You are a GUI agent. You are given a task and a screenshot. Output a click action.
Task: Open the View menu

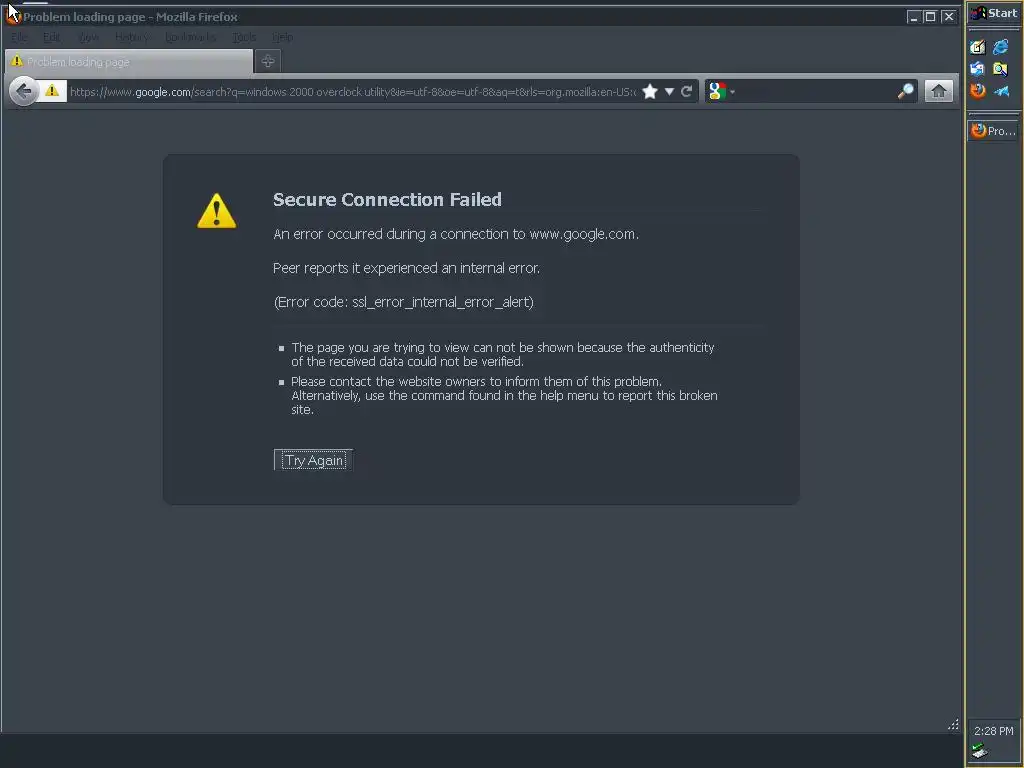(88, 37)
